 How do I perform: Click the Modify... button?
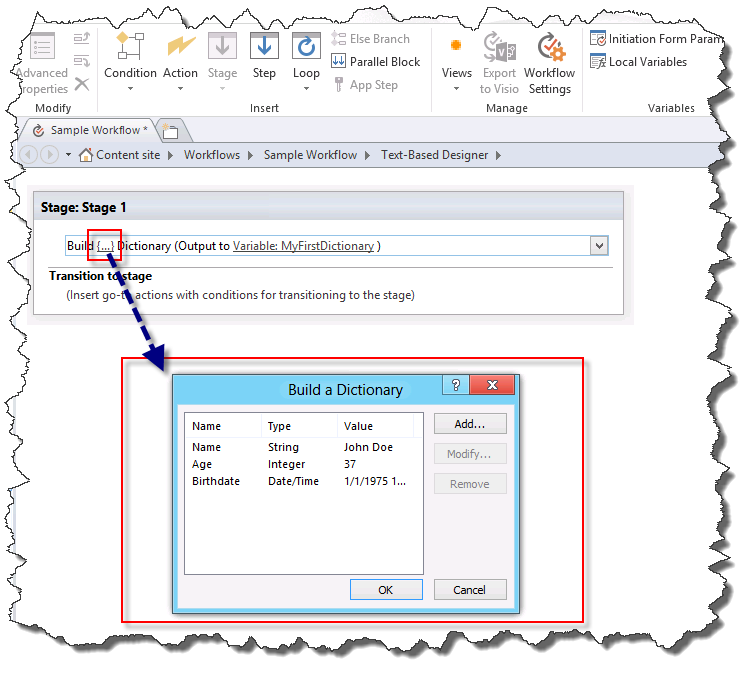470,454
